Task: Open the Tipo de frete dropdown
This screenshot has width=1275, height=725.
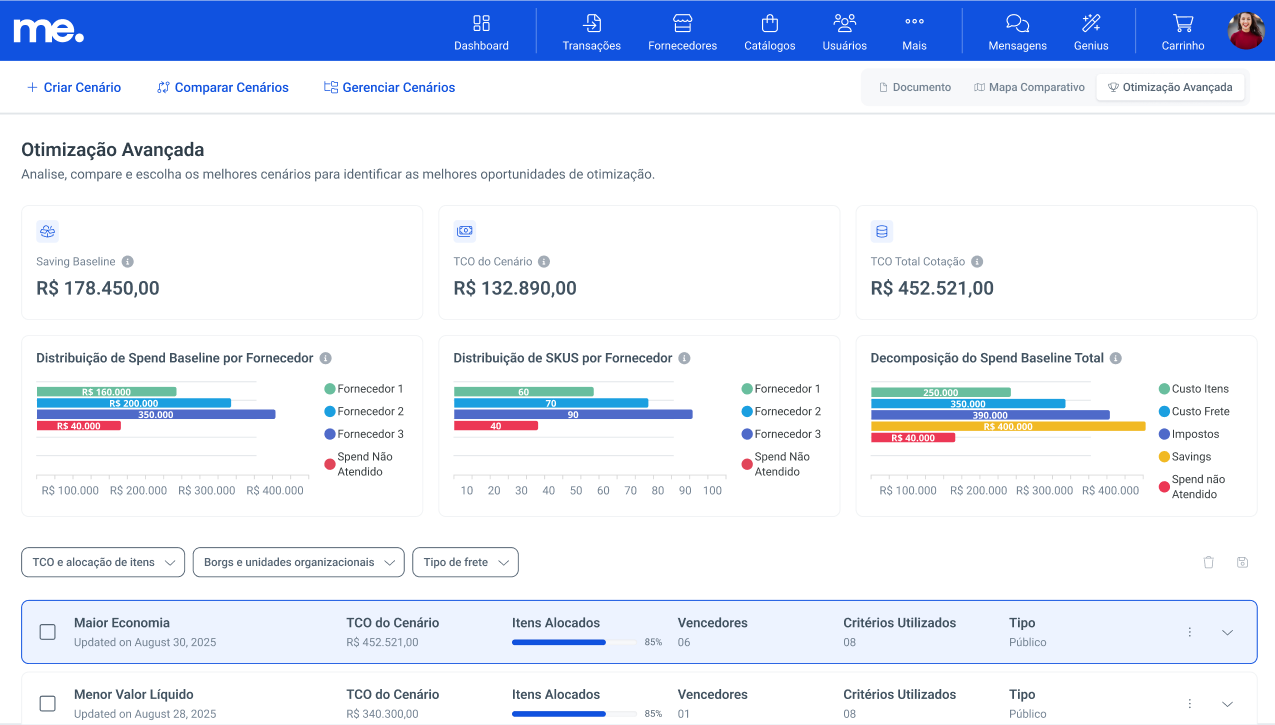Action: [465, 562]
